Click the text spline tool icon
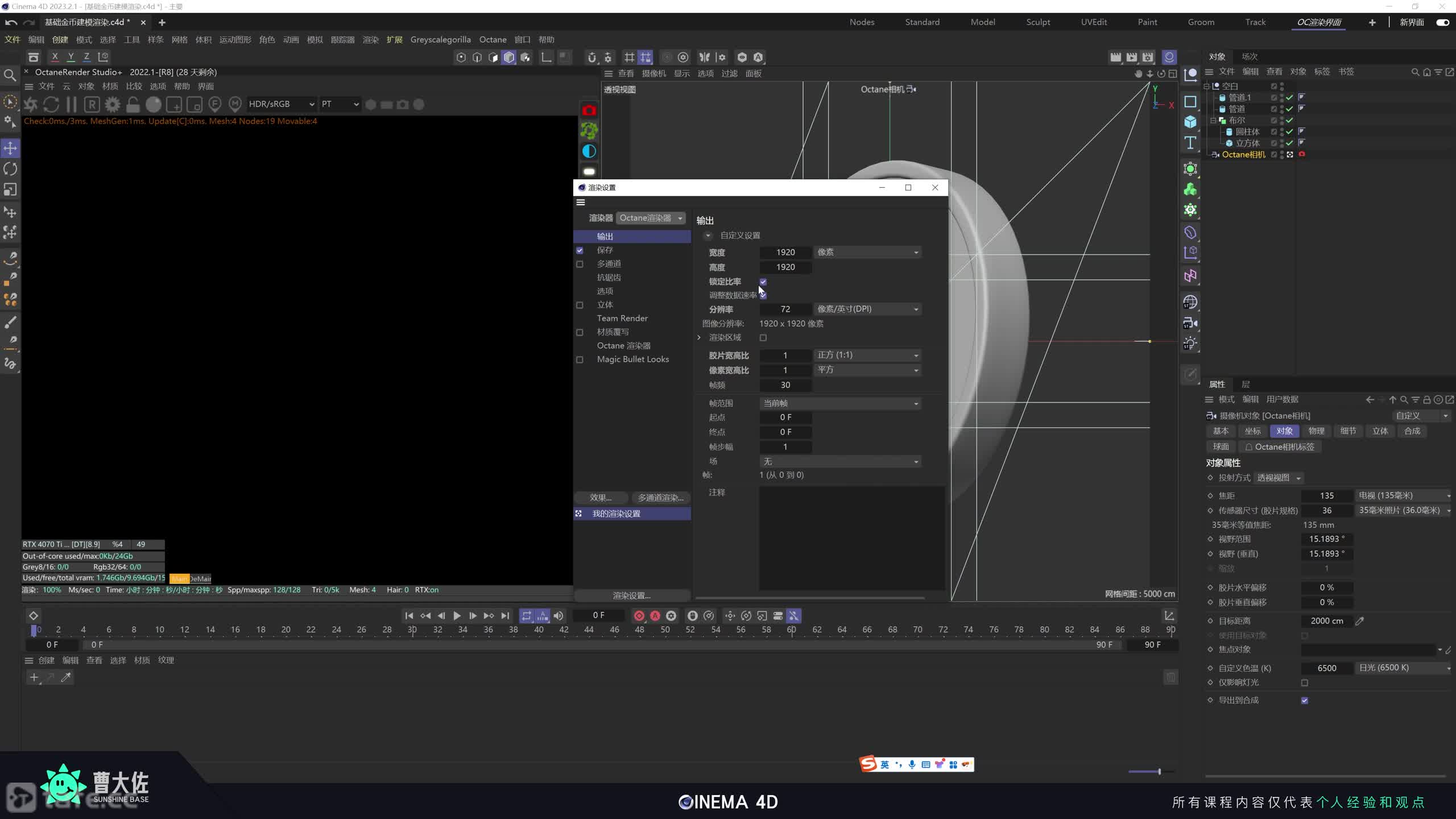This screenshot has width=1456, height=819. (x=1190, y=143)
